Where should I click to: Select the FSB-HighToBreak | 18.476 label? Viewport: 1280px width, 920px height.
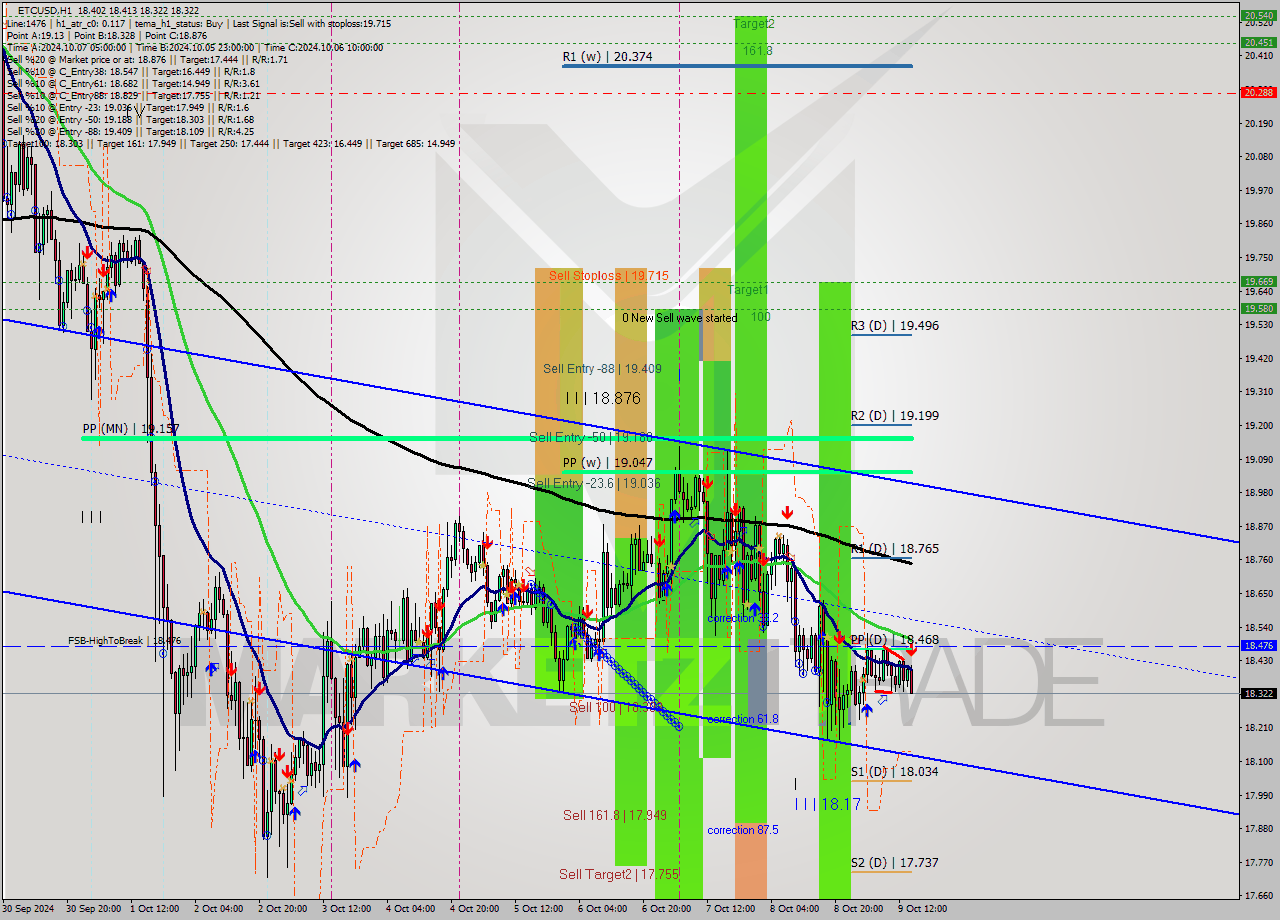[124, 641]
